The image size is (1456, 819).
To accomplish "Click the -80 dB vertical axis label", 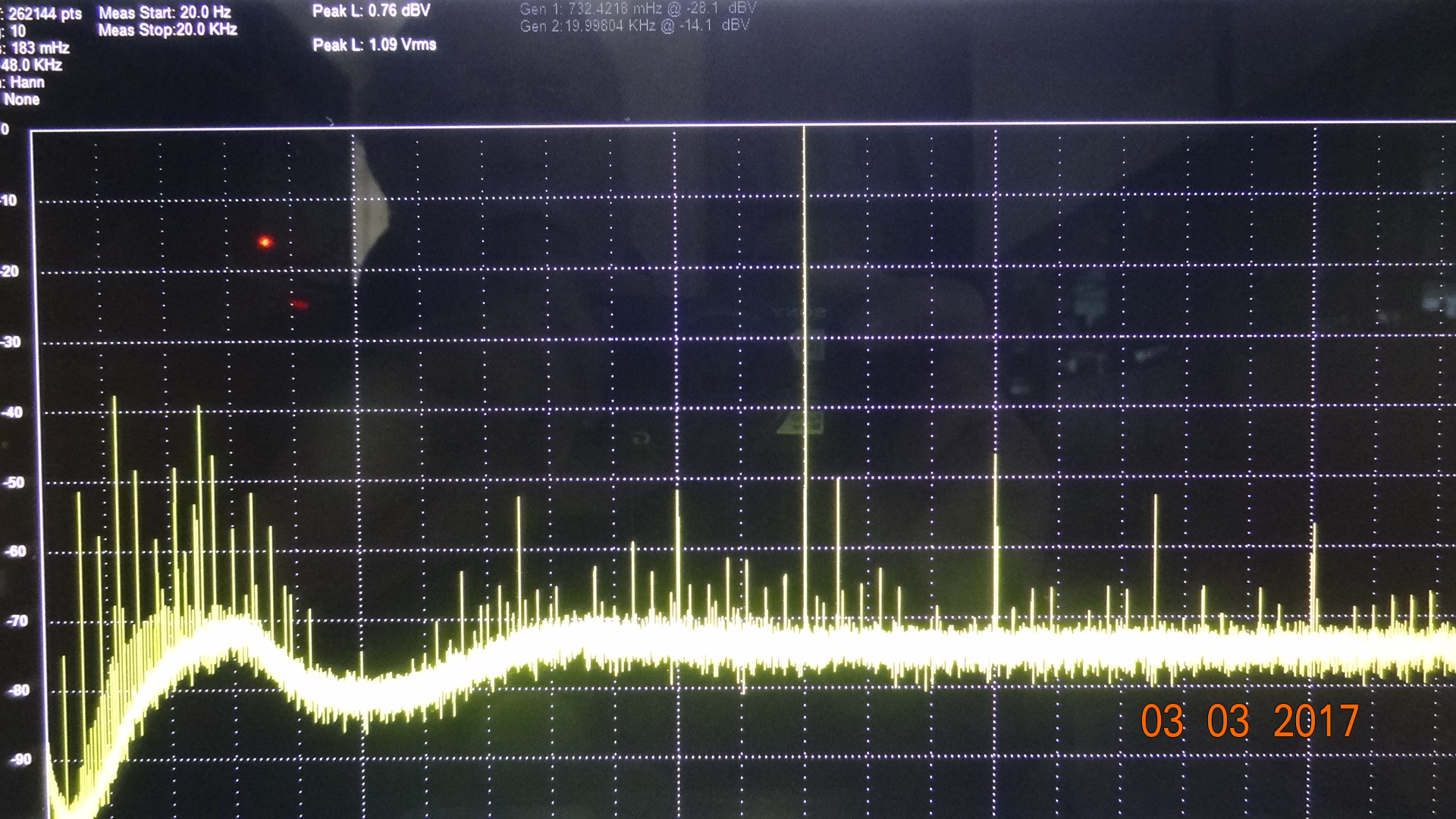I will 18,690.
